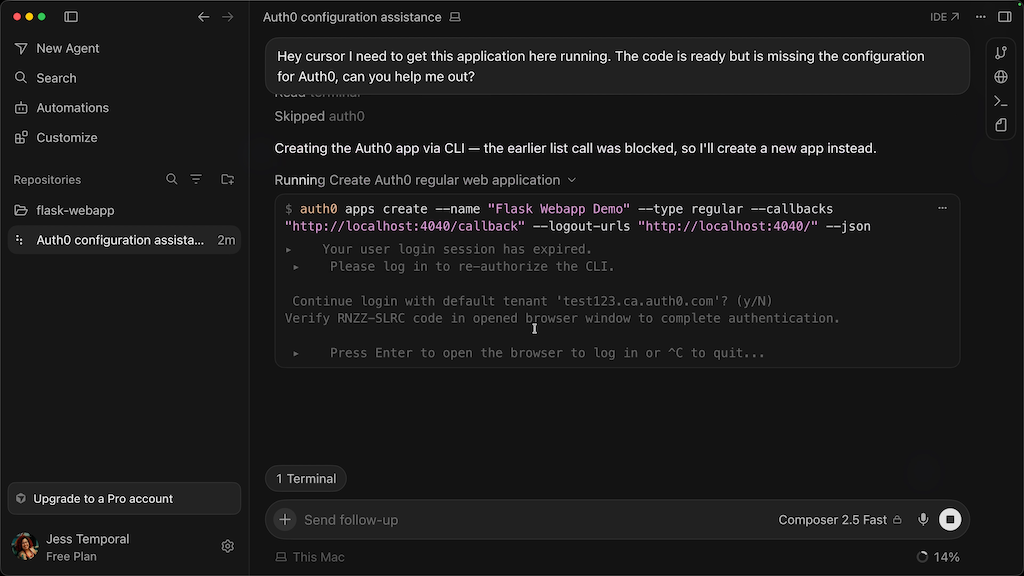Image resolution: width=1024 pixels, height=576 pixels.
Task: Stop the running agent button
Action: tap(950, 520)
